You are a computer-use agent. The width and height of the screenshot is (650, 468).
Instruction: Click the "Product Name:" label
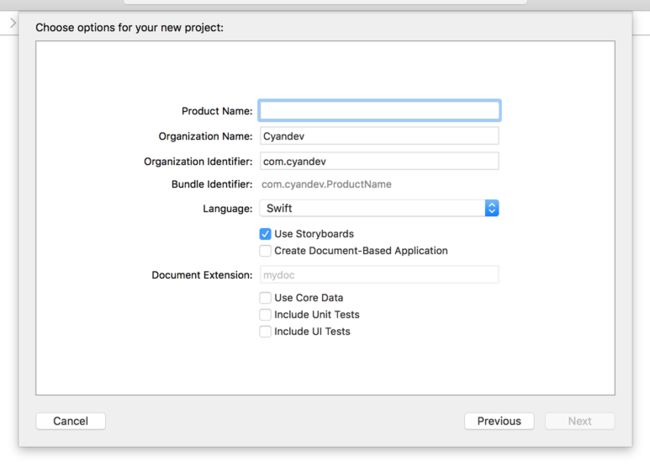[217, 111]
